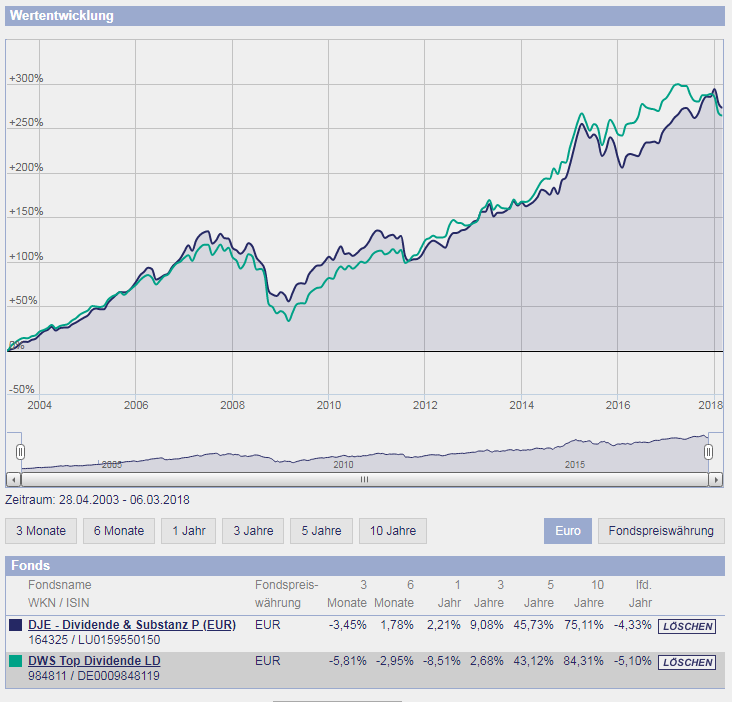Grab the right range handle of the overview chart
The width and height of the screenshot is (732, 702).
(708, 452)
